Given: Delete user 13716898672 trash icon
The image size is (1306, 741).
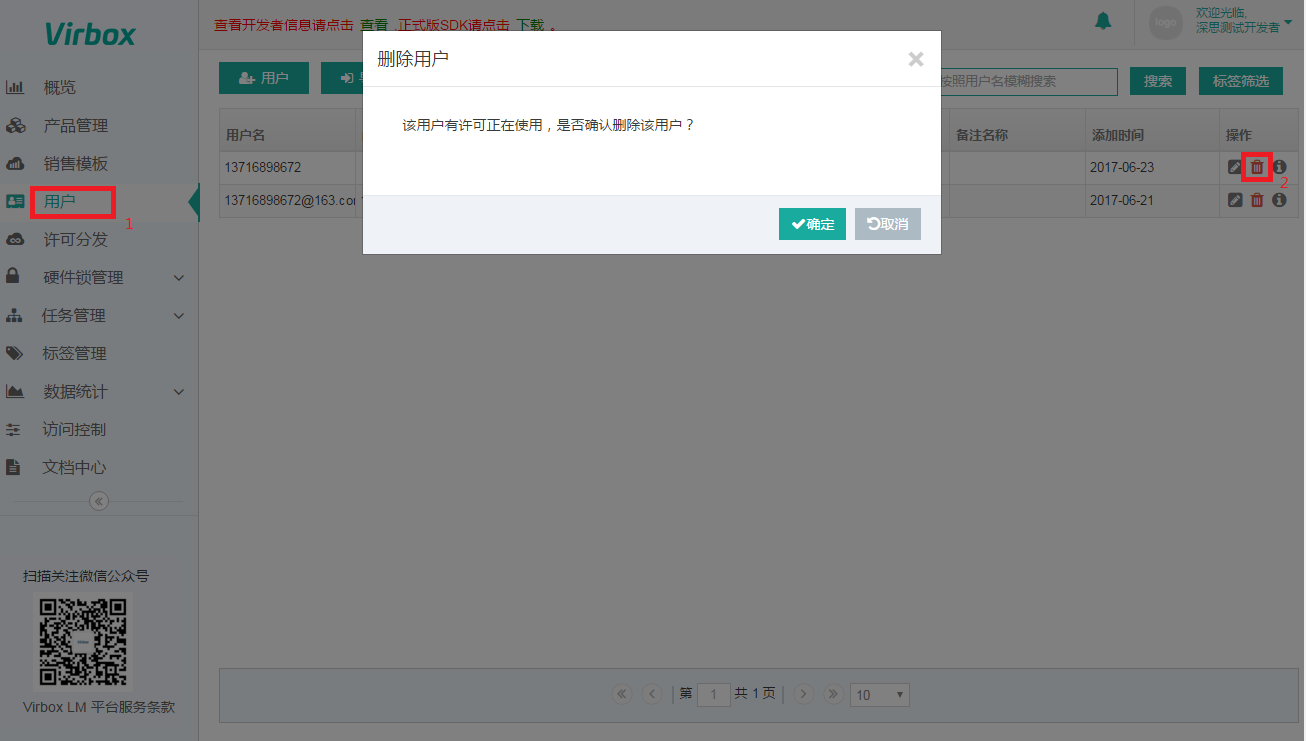Looking at the screenshot, I should (x=1257, y=167).
